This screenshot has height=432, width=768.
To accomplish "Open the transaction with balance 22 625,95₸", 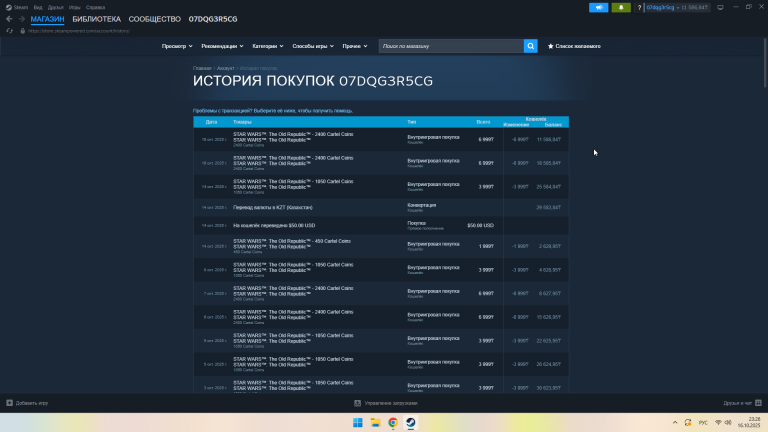I will point(381,340).
